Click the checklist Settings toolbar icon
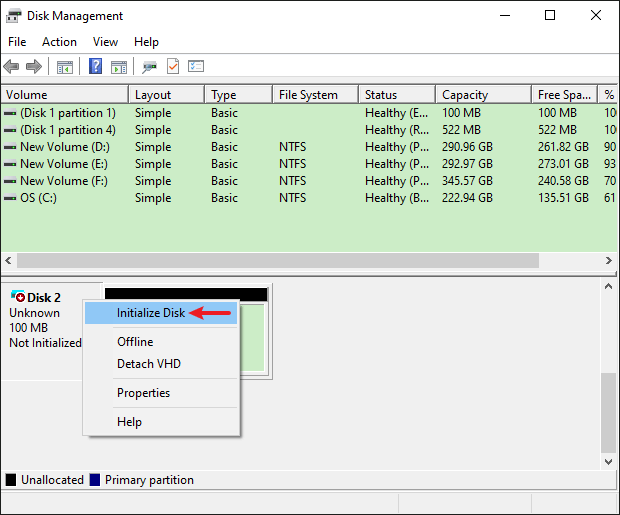This screenshot has height=515, width=620. (x=196, y=66)
